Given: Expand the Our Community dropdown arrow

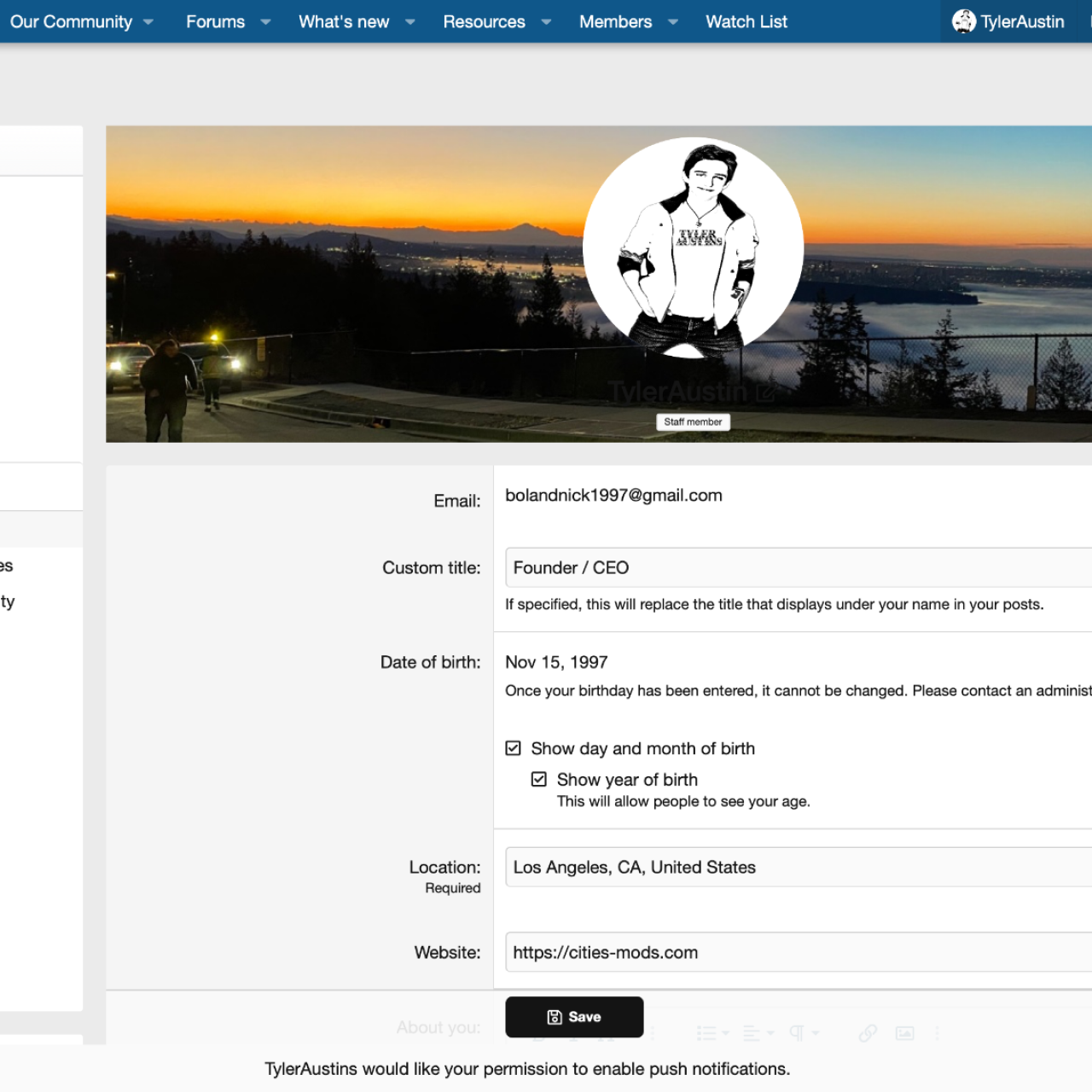Looking at the screenshot, I should click(148, 22).
